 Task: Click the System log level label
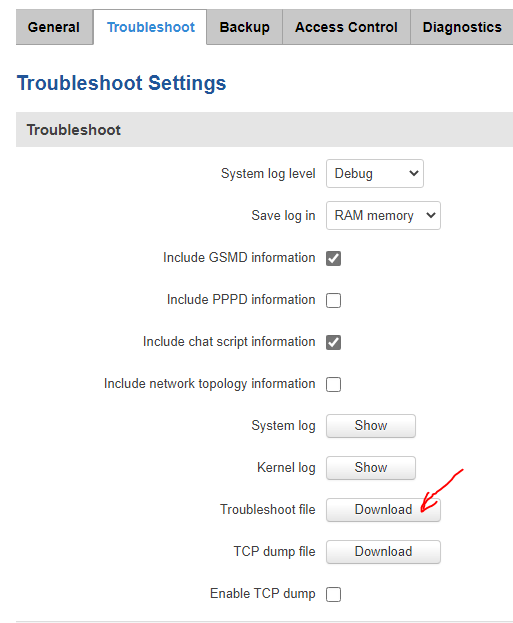268,174
